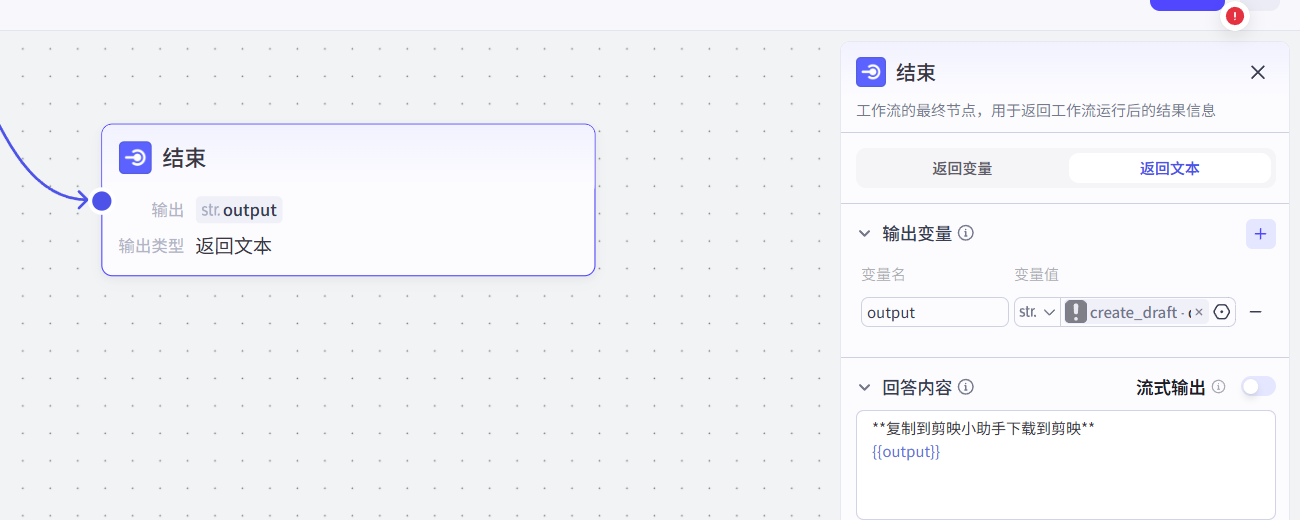Image resolution: width=1300 pixels, height=520 pixels.
Task: Click the node's input connection port
Action: 101,201
